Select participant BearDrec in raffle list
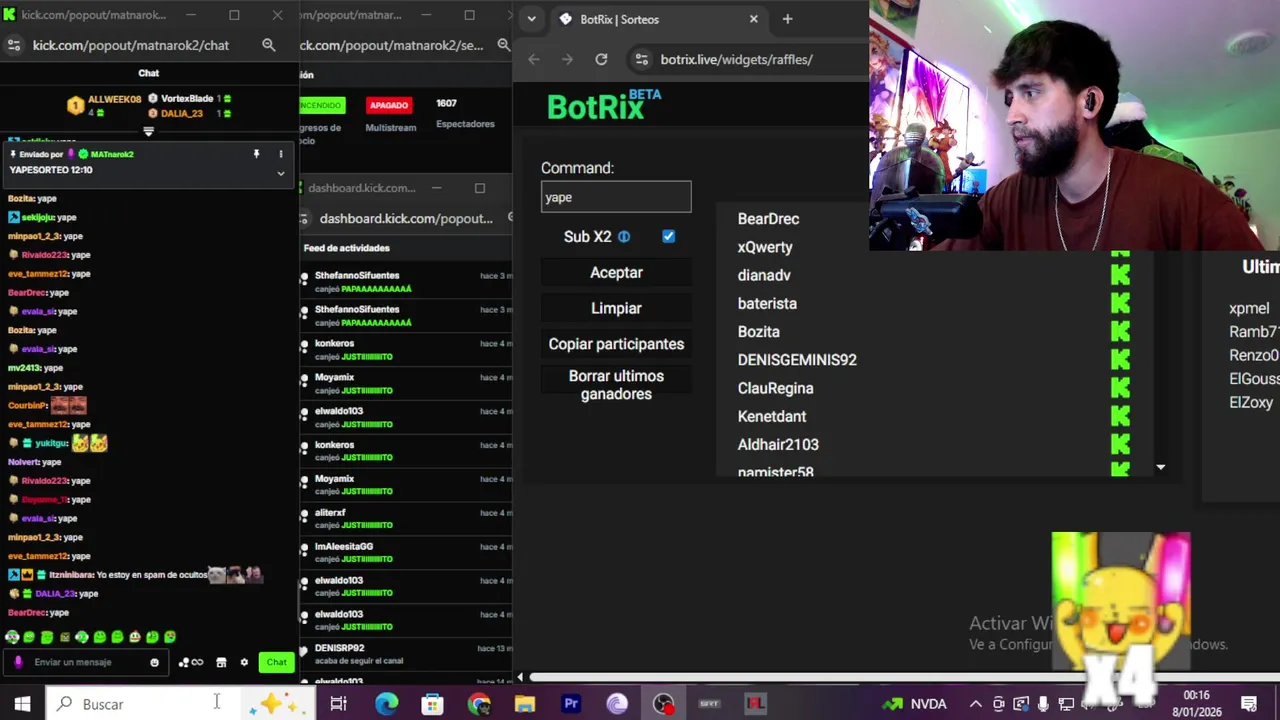 click(768, 219)
